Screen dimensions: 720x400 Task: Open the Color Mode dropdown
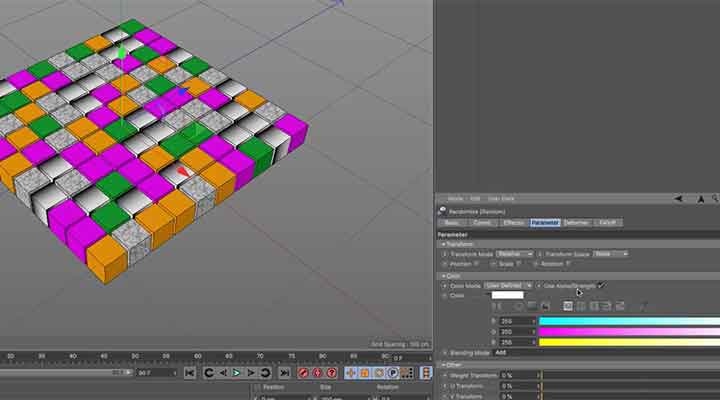508,285
